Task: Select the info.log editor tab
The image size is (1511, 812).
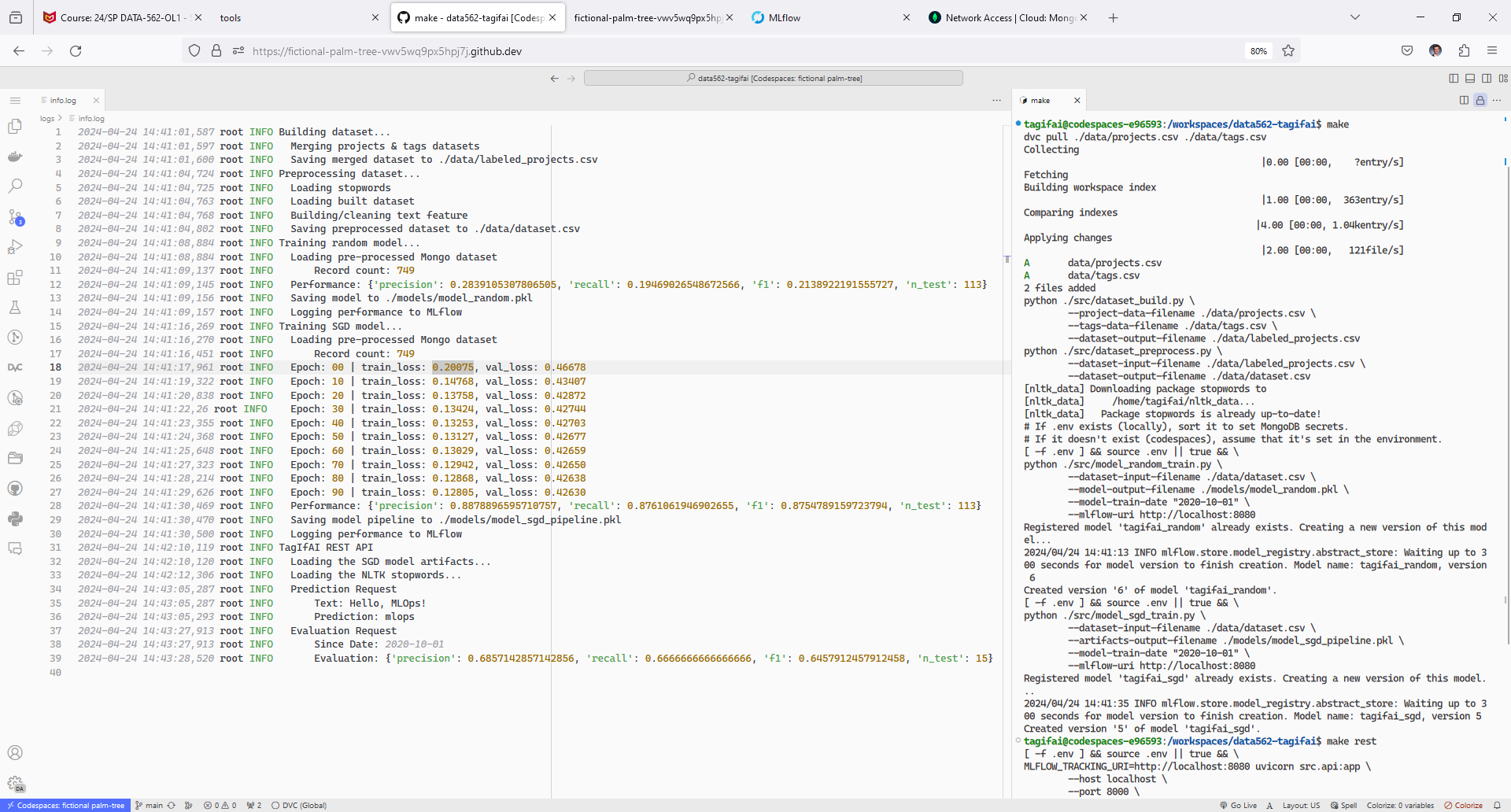Action: tap(63, 101)
